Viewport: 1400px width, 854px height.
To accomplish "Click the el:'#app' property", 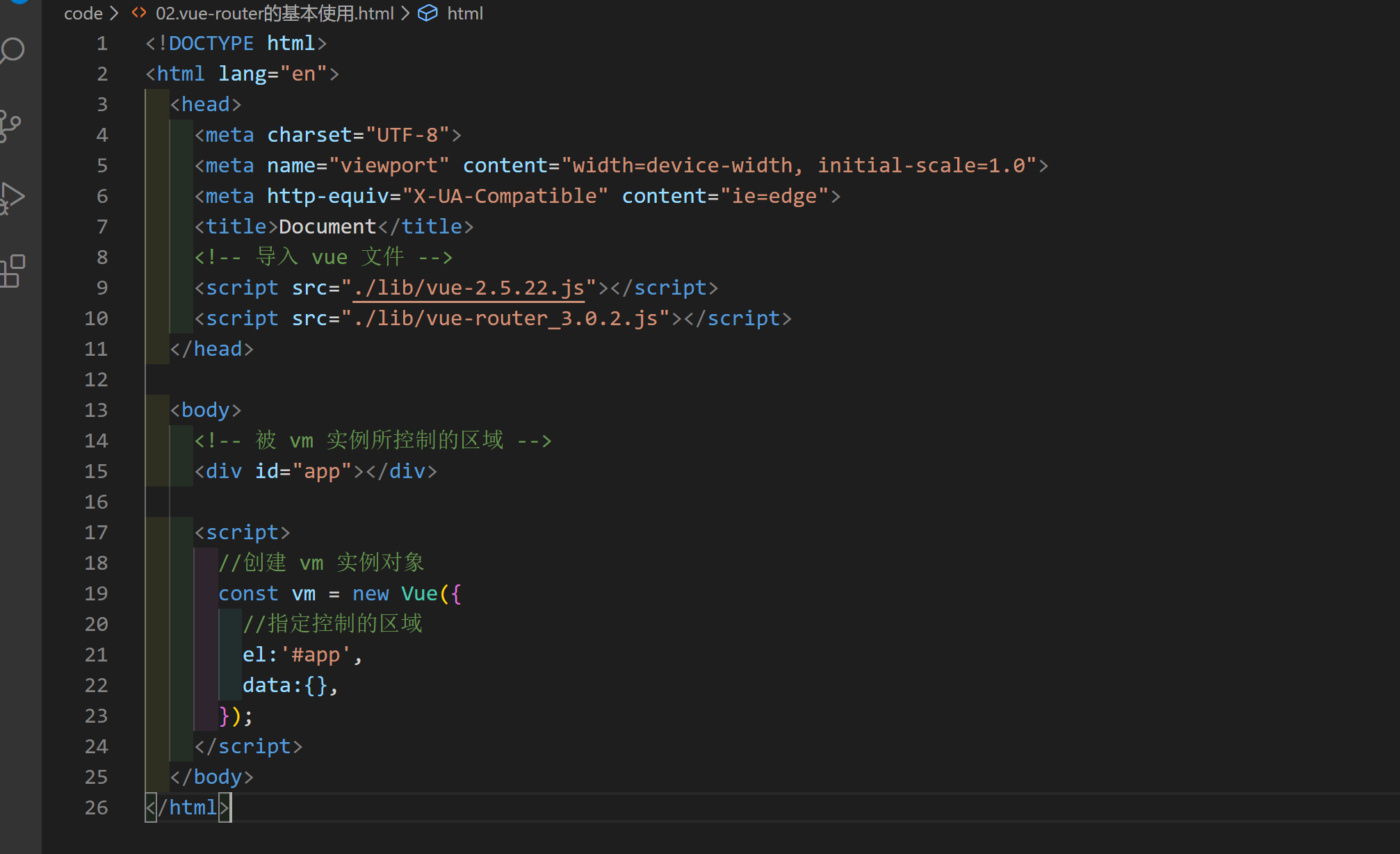I will pyautogui.click(x=302, y=655).
